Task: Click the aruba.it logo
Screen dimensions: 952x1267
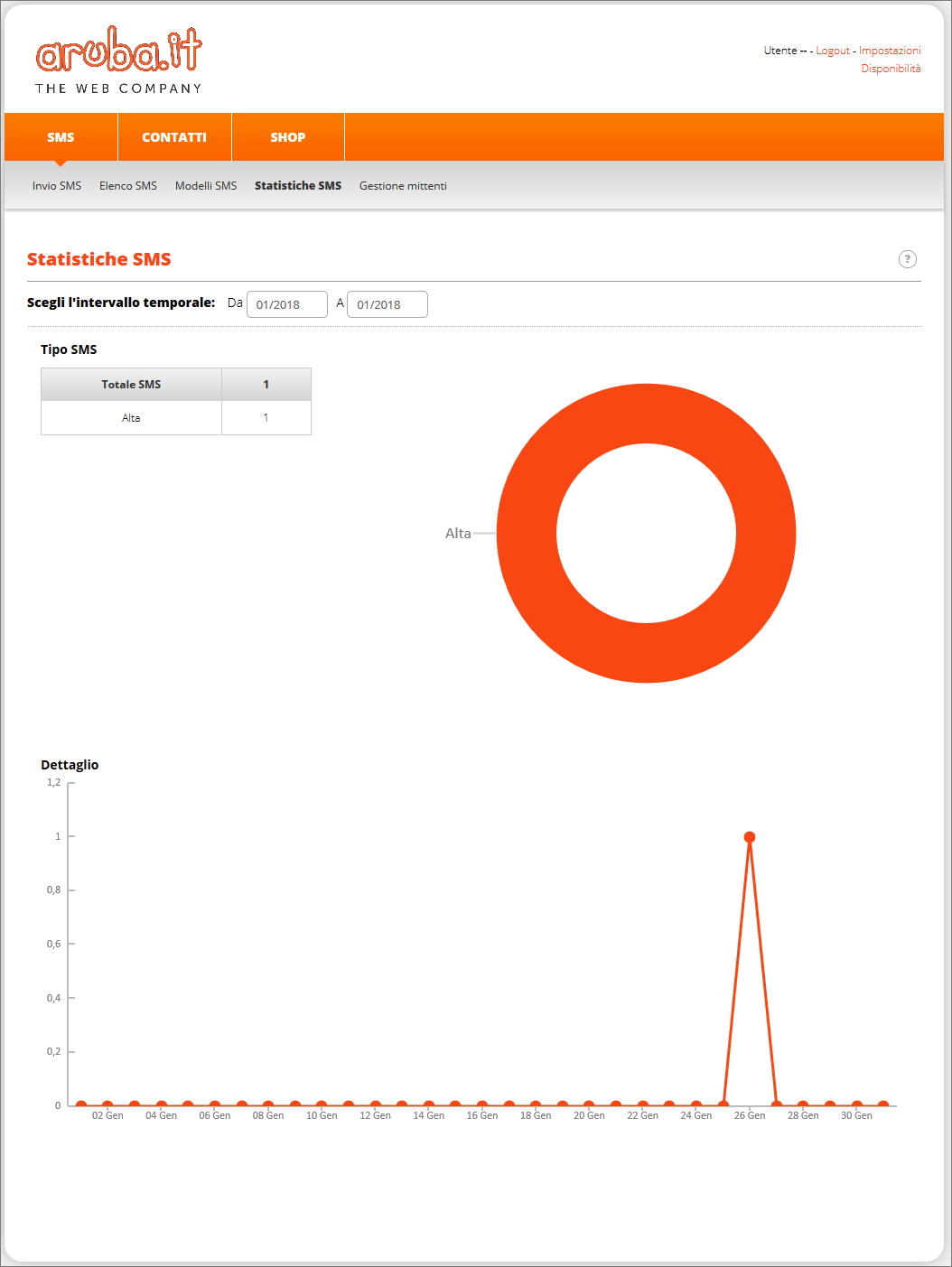Action: (x=118, y=61)
